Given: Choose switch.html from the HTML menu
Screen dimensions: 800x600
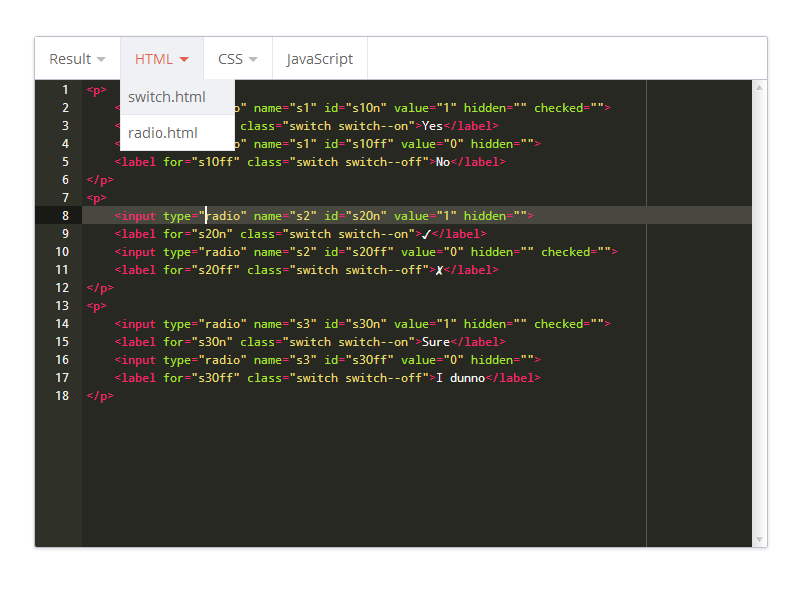Looking at the screenshot, I should 167,97.
